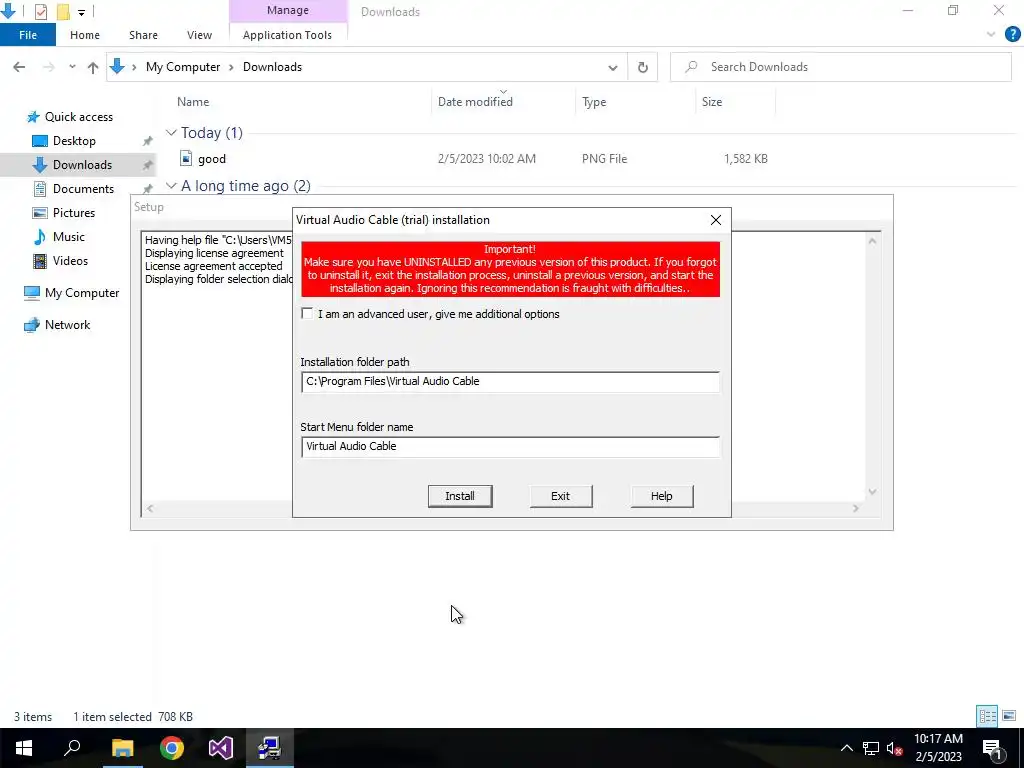Viewport: 1024px width, 768px height.
Task: Click the Installation folder path field
Action: pyautogui.click(x=510, y=381)
